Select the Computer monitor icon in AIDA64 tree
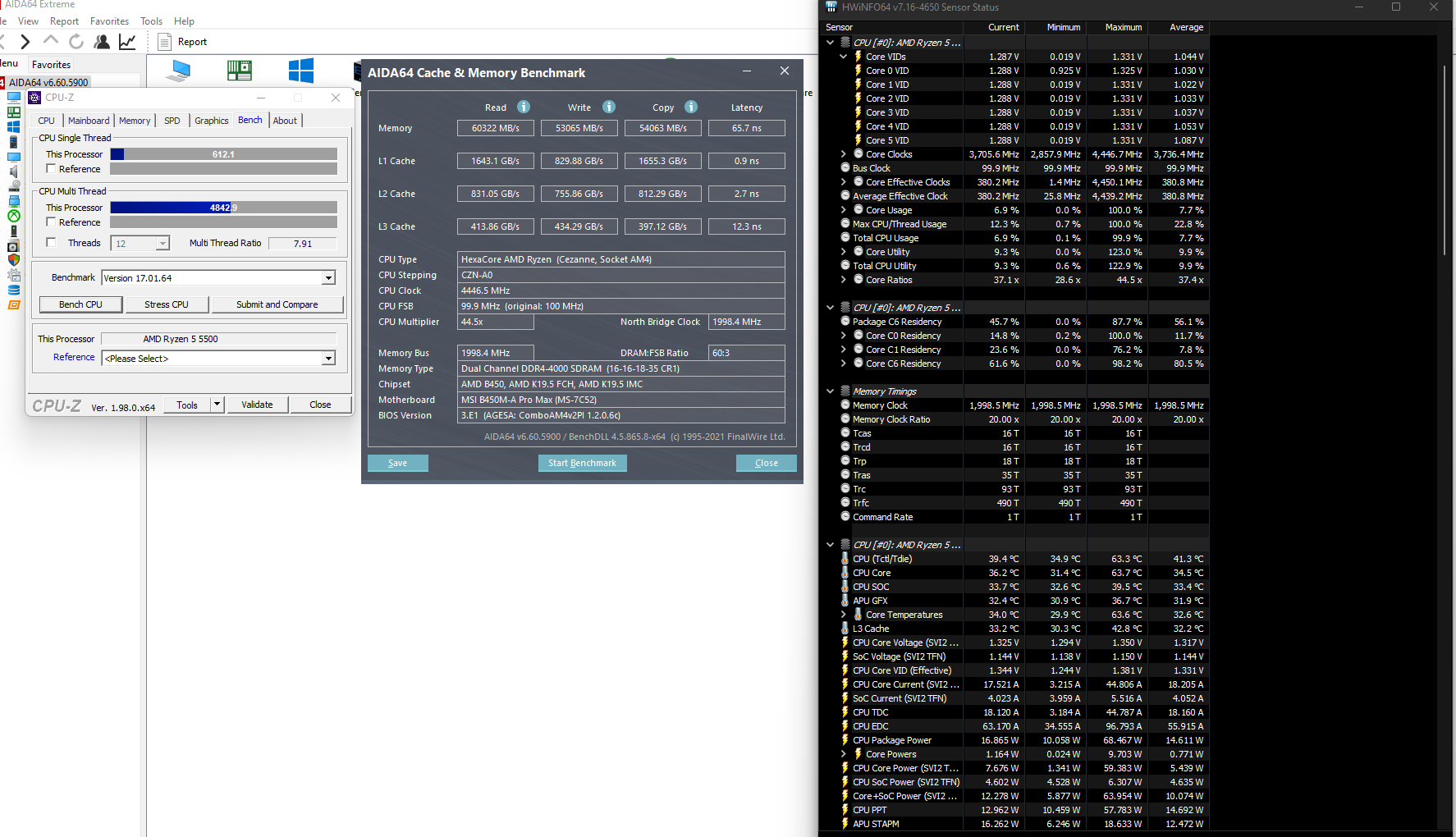1456x837 pixels. coord(14,97)
